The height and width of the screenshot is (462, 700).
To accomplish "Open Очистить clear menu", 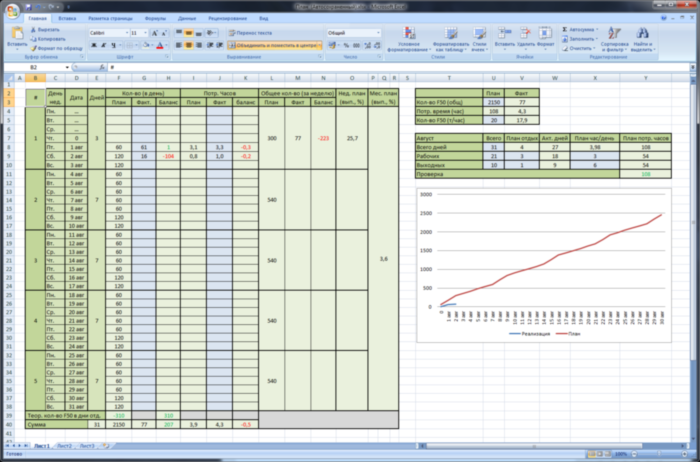I will (x=579, y=48).
